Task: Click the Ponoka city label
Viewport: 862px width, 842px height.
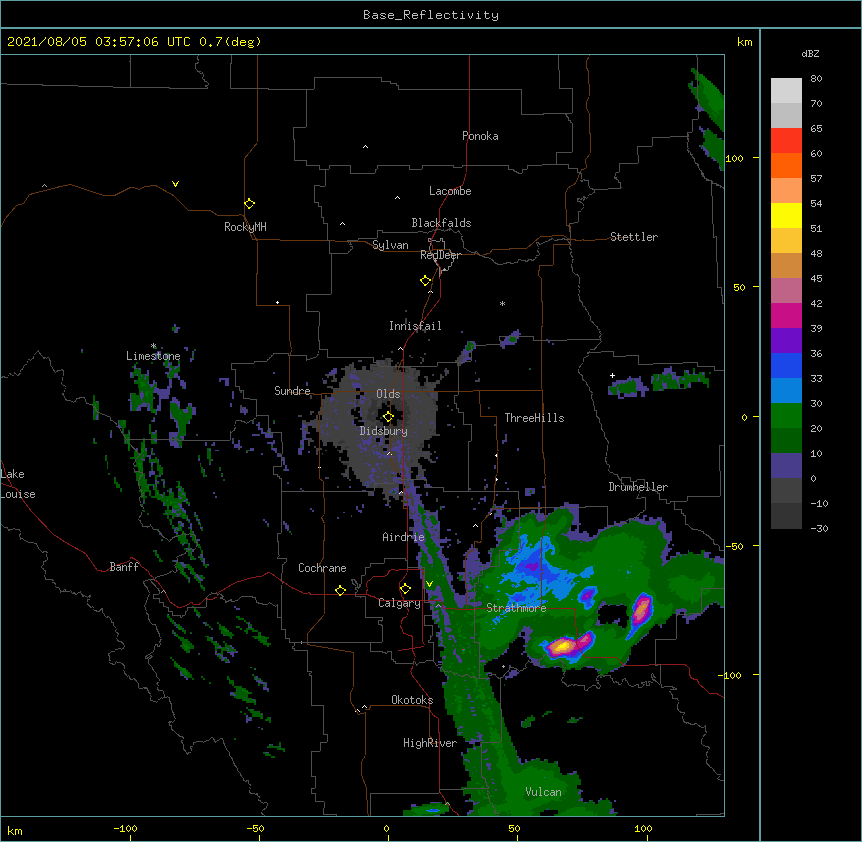Action: [480, 136]
